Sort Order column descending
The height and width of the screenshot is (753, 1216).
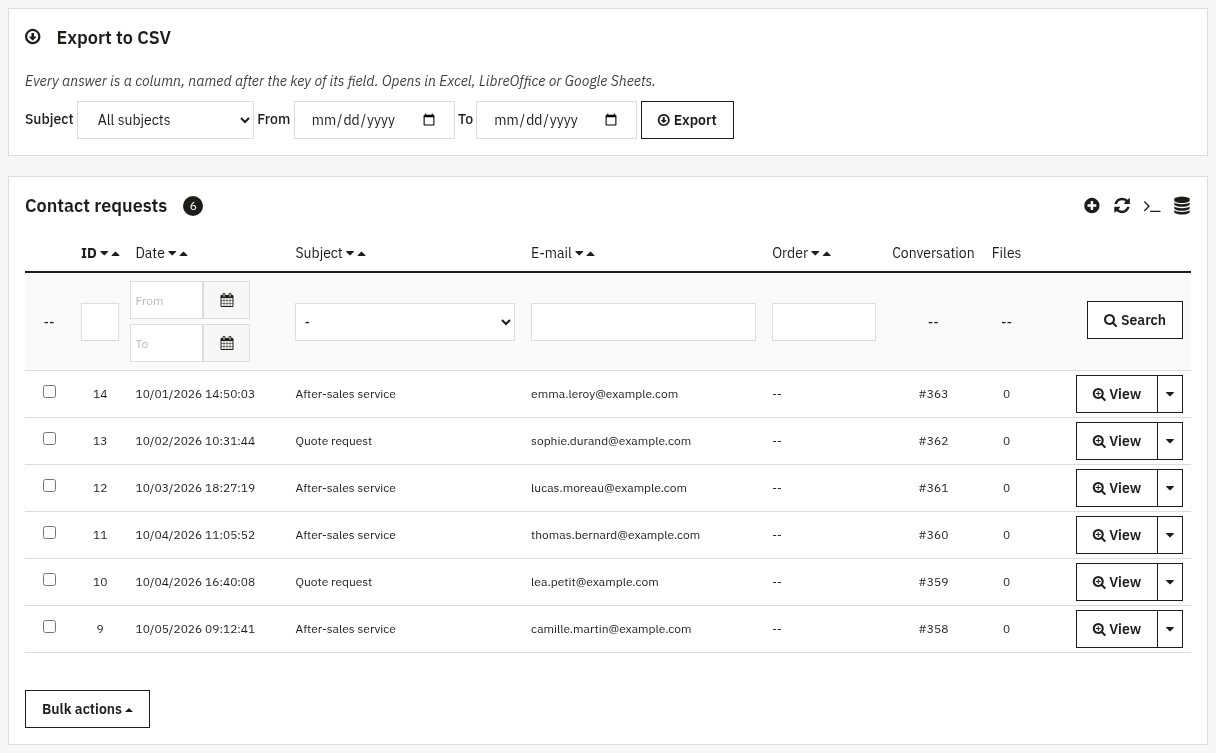point(815,254)
